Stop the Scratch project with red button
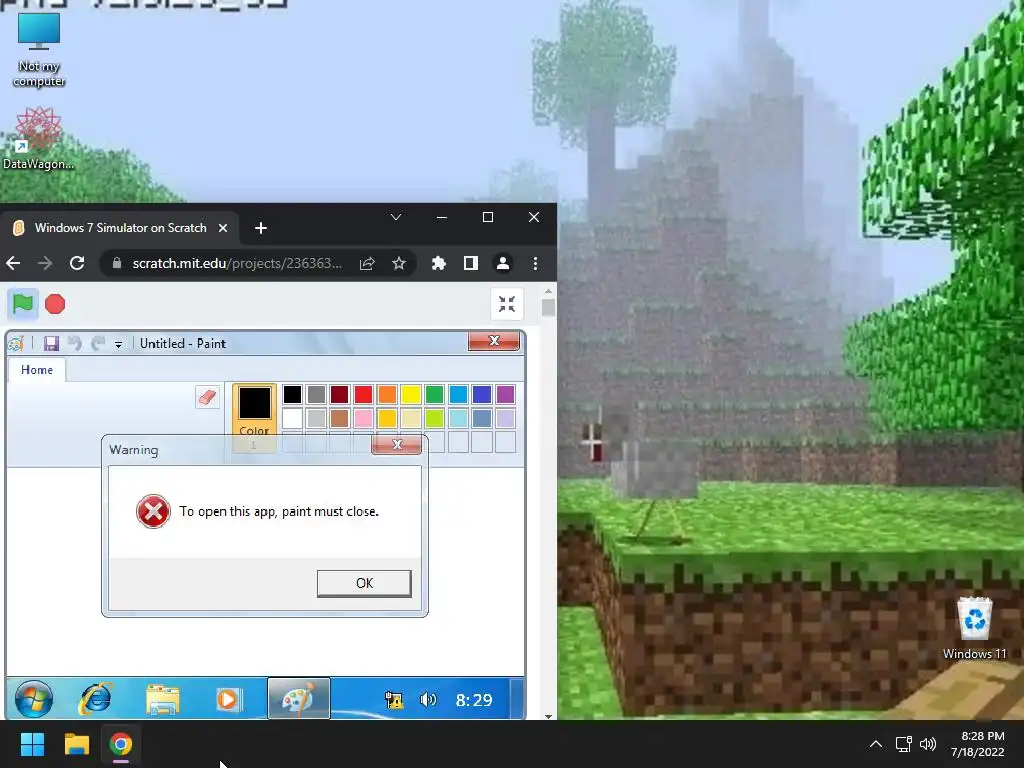 click(x=55, y=304)
